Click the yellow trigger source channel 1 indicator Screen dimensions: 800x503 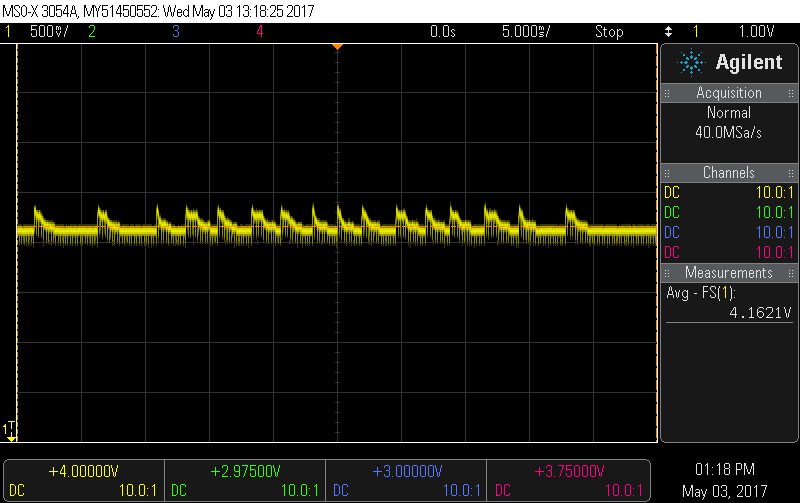(695, 32)
